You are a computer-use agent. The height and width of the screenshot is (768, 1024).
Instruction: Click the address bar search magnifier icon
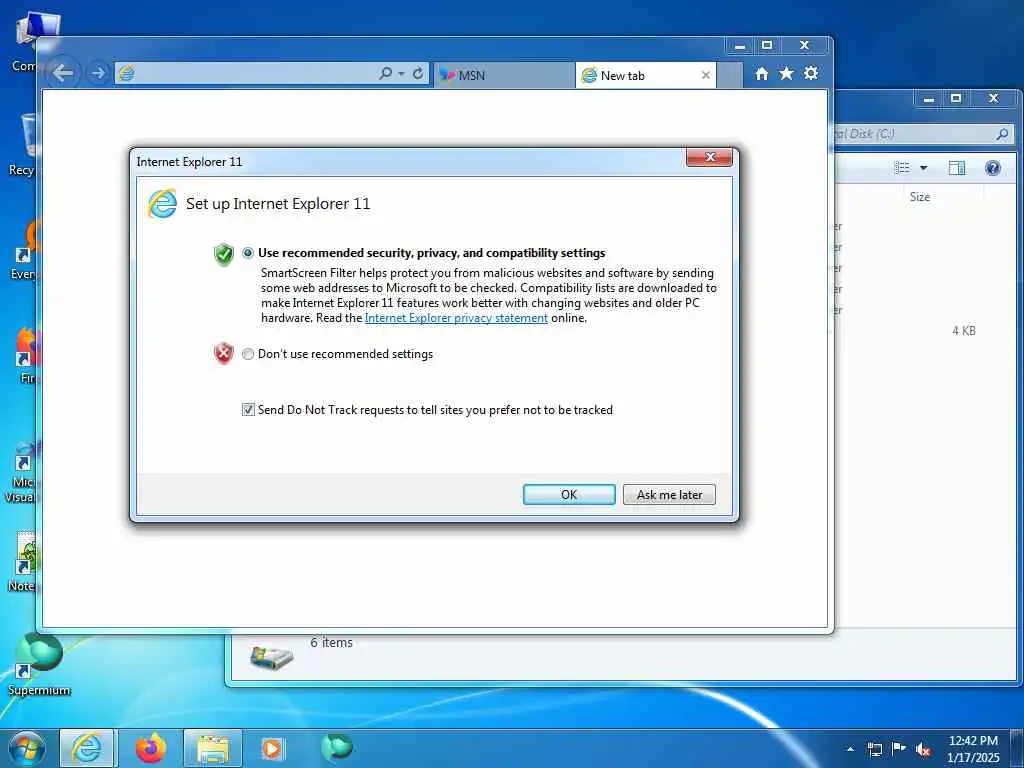click(385, 74)
